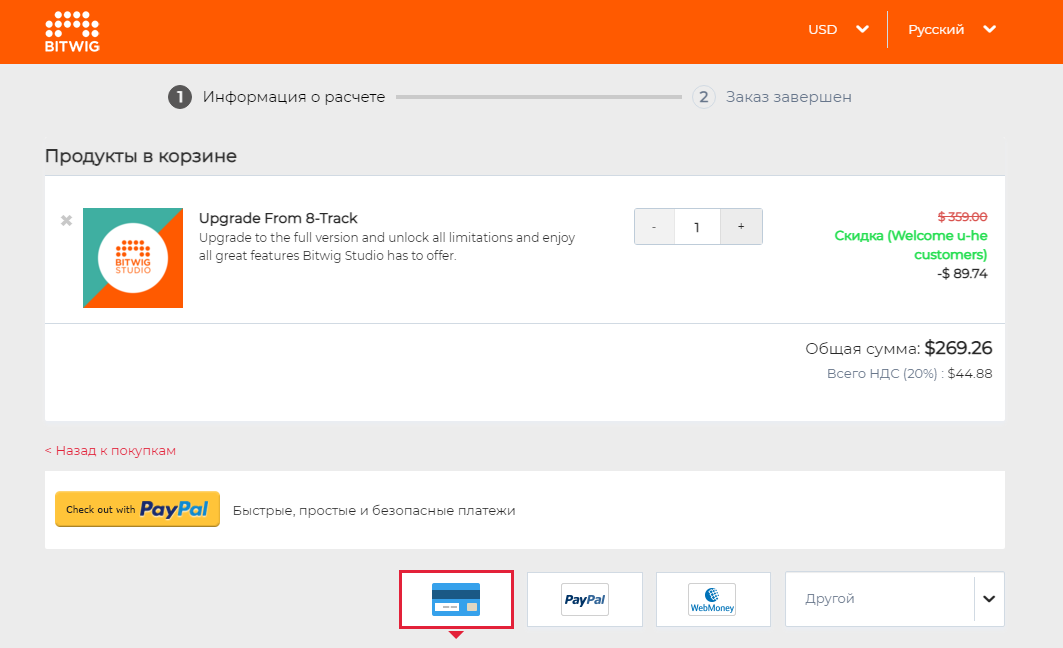1063x648 pixels.
Task: Click the Общая сумма $269.26 total
Action: (898, 348)
